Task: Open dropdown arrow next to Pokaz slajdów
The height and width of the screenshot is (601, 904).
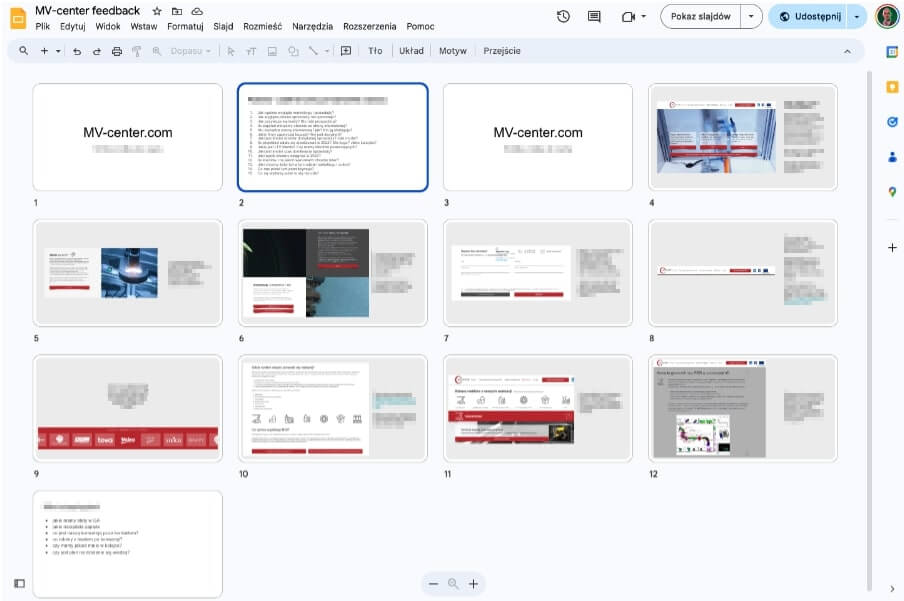Action: pos(751,16)
